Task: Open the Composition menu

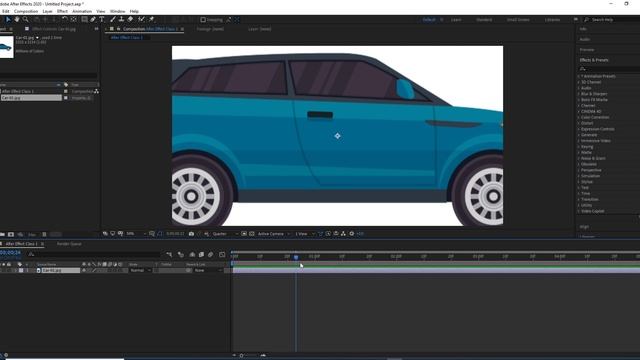Action: tap(26, 11)
